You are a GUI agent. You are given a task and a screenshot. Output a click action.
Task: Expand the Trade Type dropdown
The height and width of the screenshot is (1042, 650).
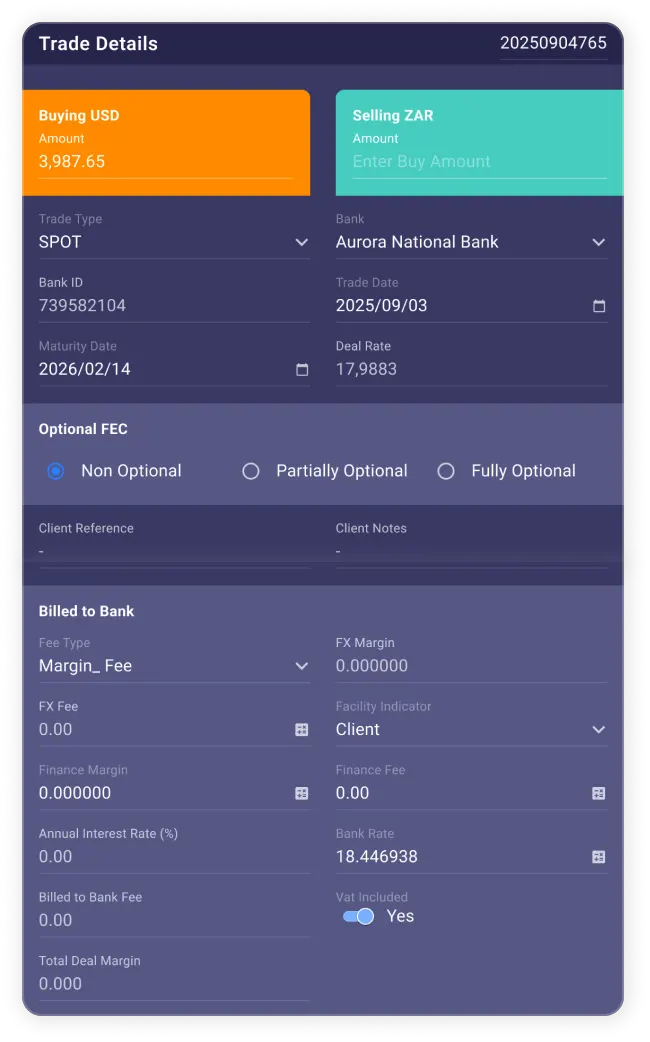coord(301,242)
